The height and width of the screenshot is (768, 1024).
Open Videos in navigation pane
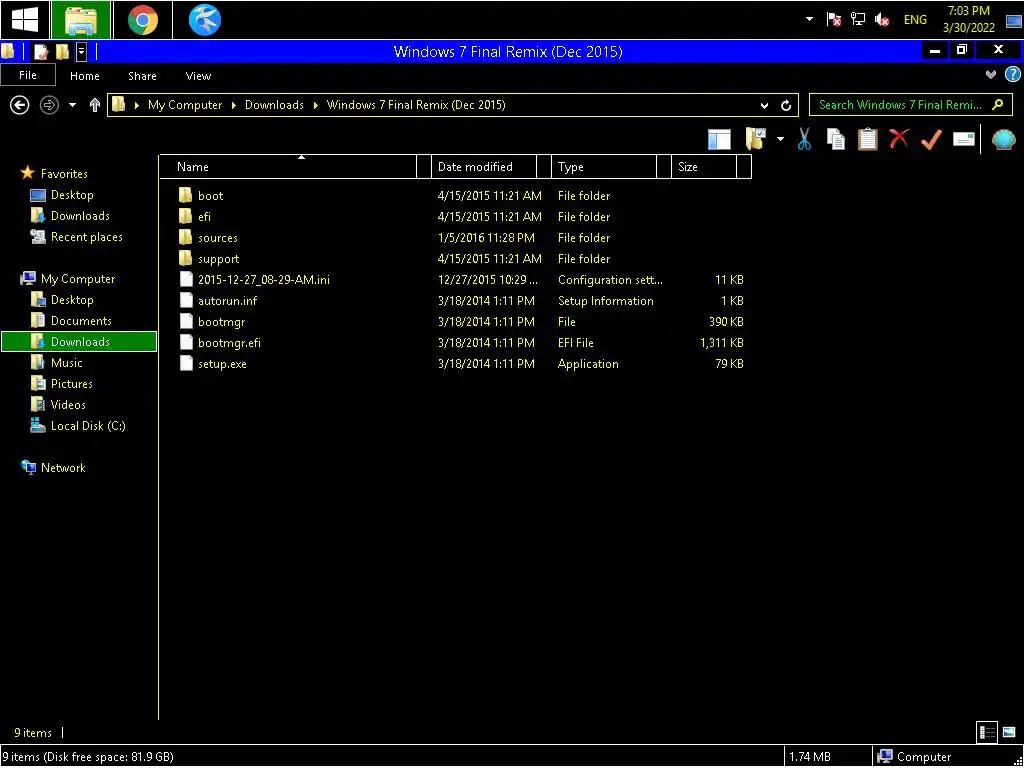click(68, 404)
